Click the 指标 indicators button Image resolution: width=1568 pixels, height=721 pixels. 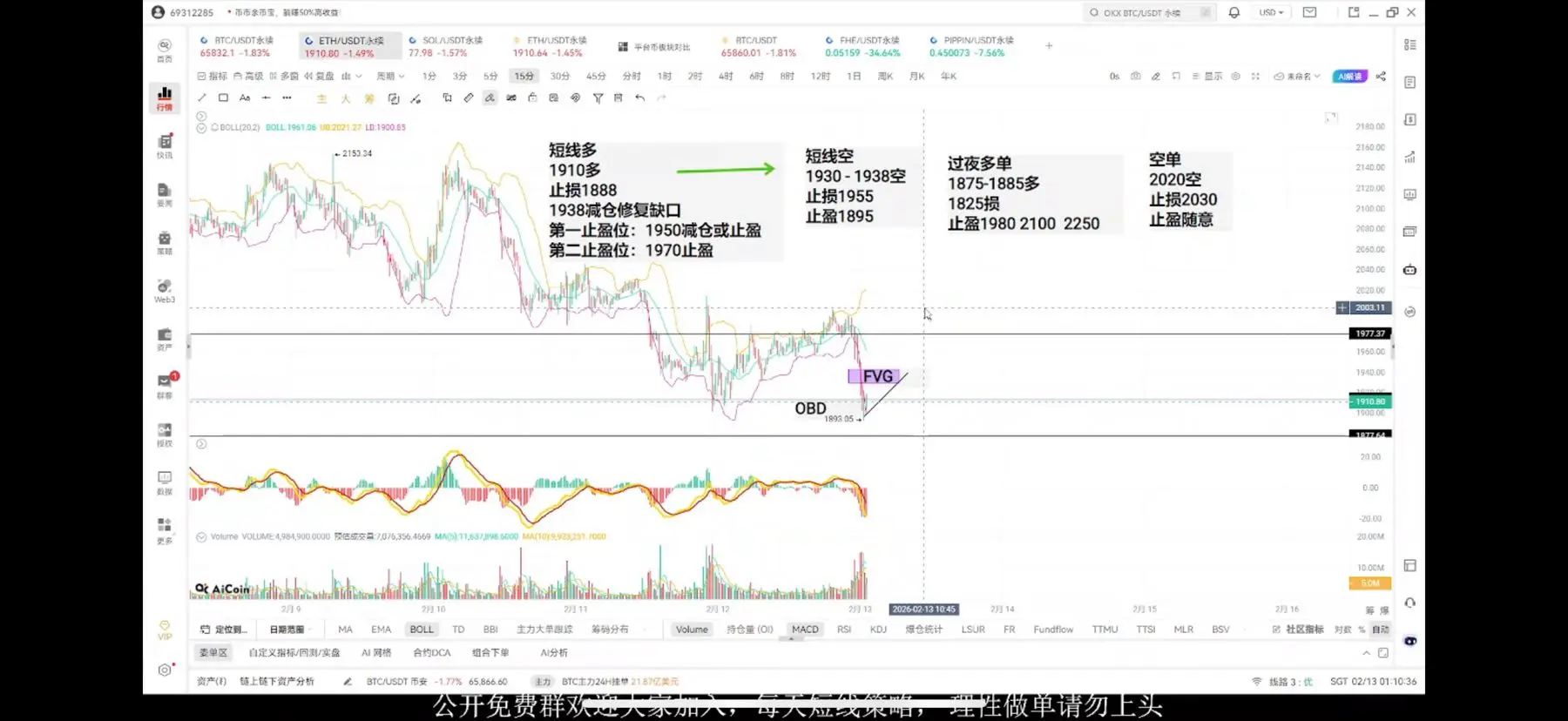(x=213, y=77)
